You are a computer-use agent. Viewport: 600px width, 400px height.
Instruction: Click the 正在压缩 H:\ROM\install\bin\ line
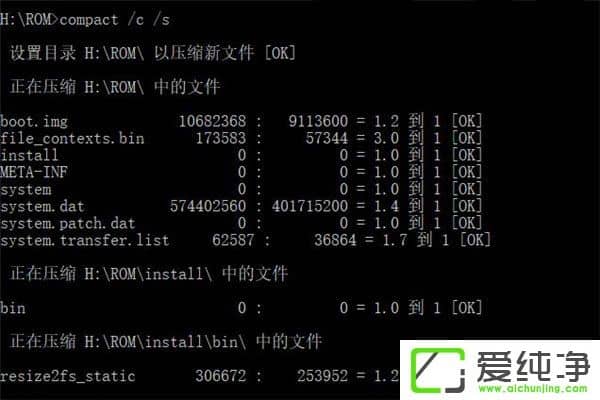166,342
